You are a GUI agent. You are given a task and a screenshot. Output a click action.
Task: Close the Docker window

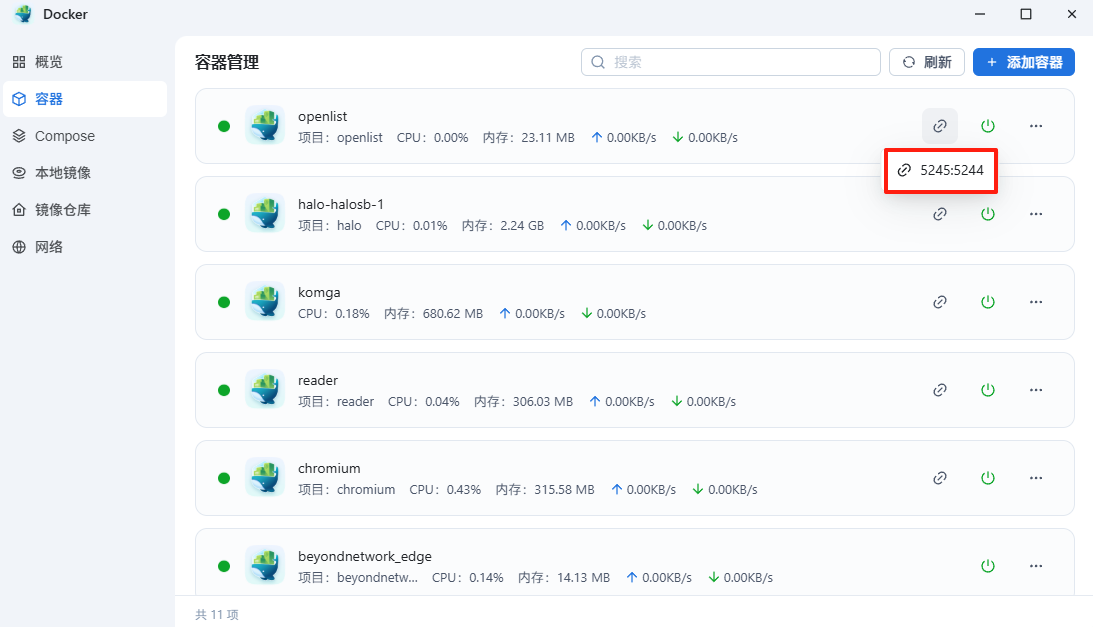pos(1072,14)
